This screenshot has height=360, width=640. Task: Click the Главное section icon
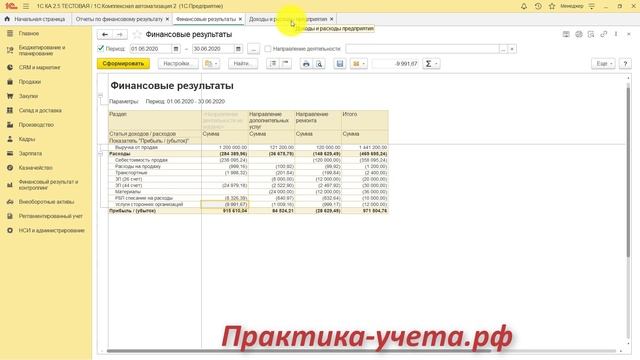(10, 33)
